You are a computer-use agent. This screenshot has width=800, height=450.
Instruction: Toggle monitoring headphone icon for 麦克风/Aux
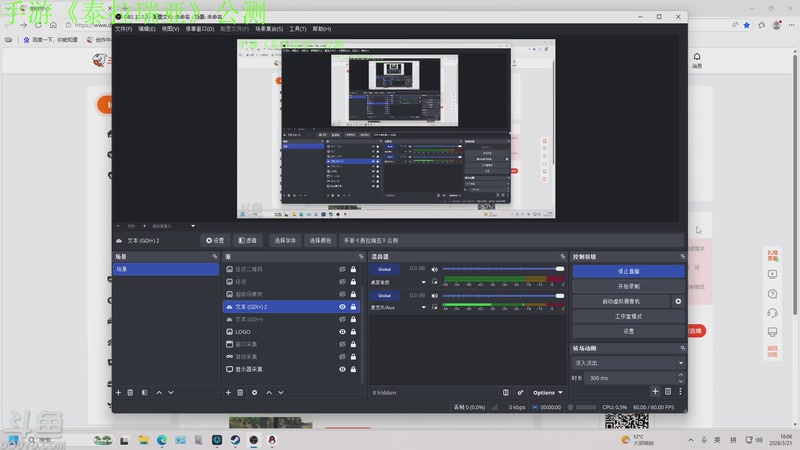[434, 307]
